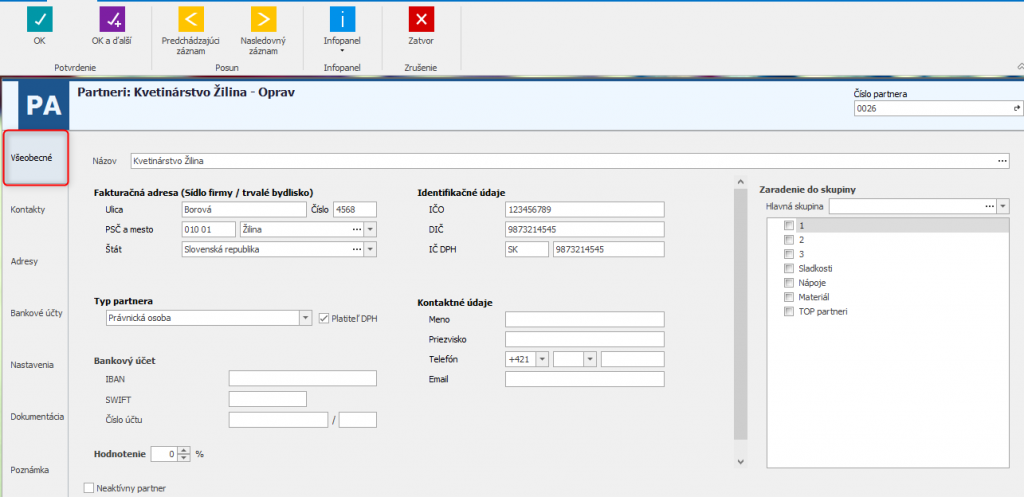Open the Všeobecné tab
1024x497 pixels.
click(36, 157)
